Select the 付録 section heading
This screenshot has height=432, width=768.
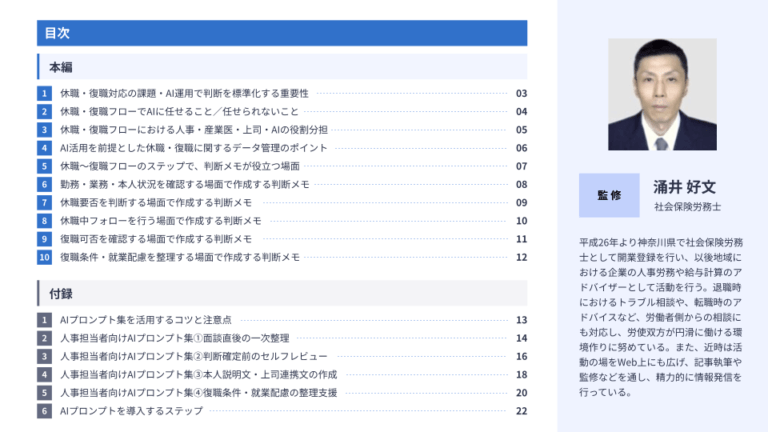pyautogui.click(x=282, y=293)
